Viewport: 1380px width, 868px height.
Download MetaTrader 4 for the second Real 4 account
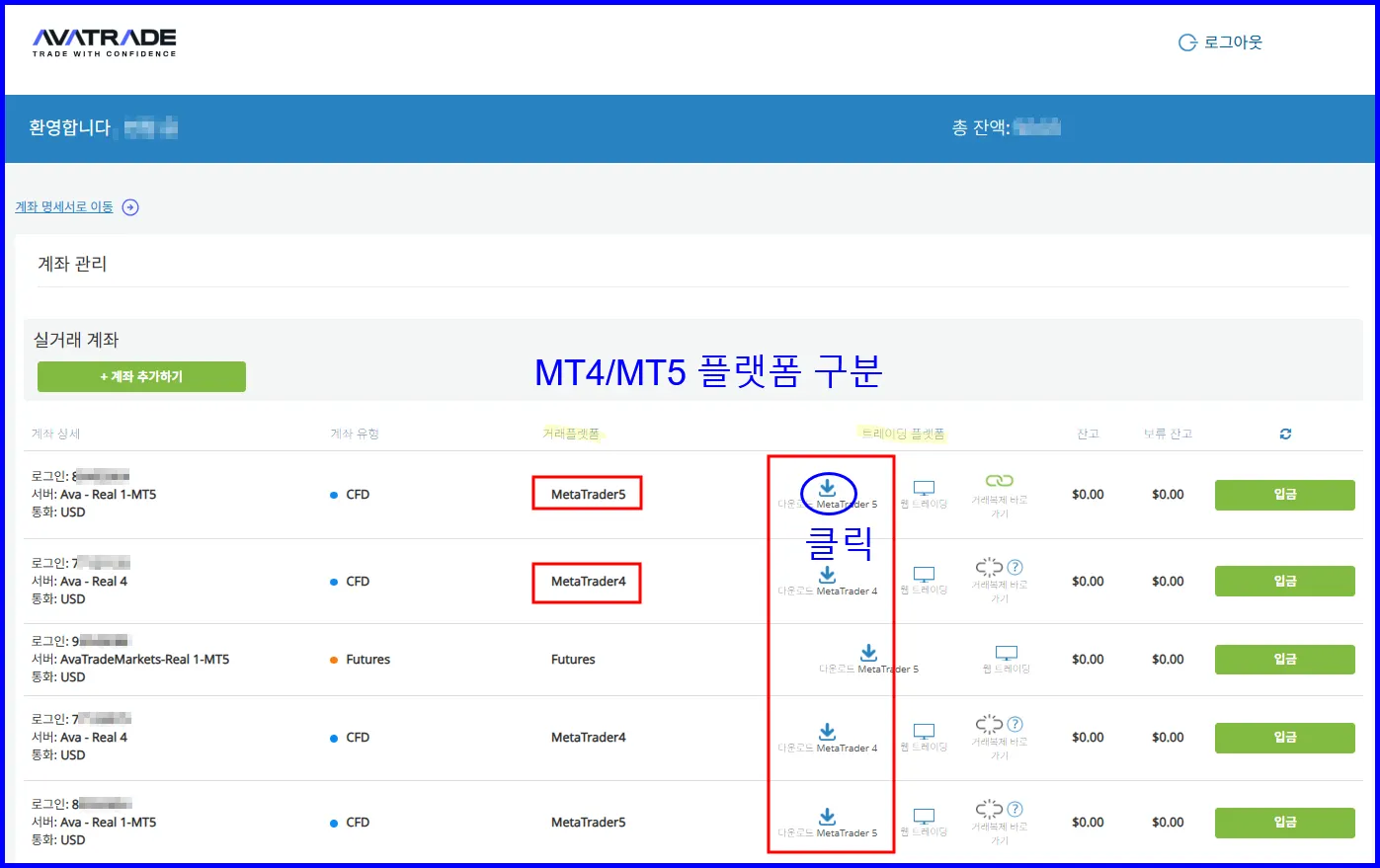(x=828, y=732)
